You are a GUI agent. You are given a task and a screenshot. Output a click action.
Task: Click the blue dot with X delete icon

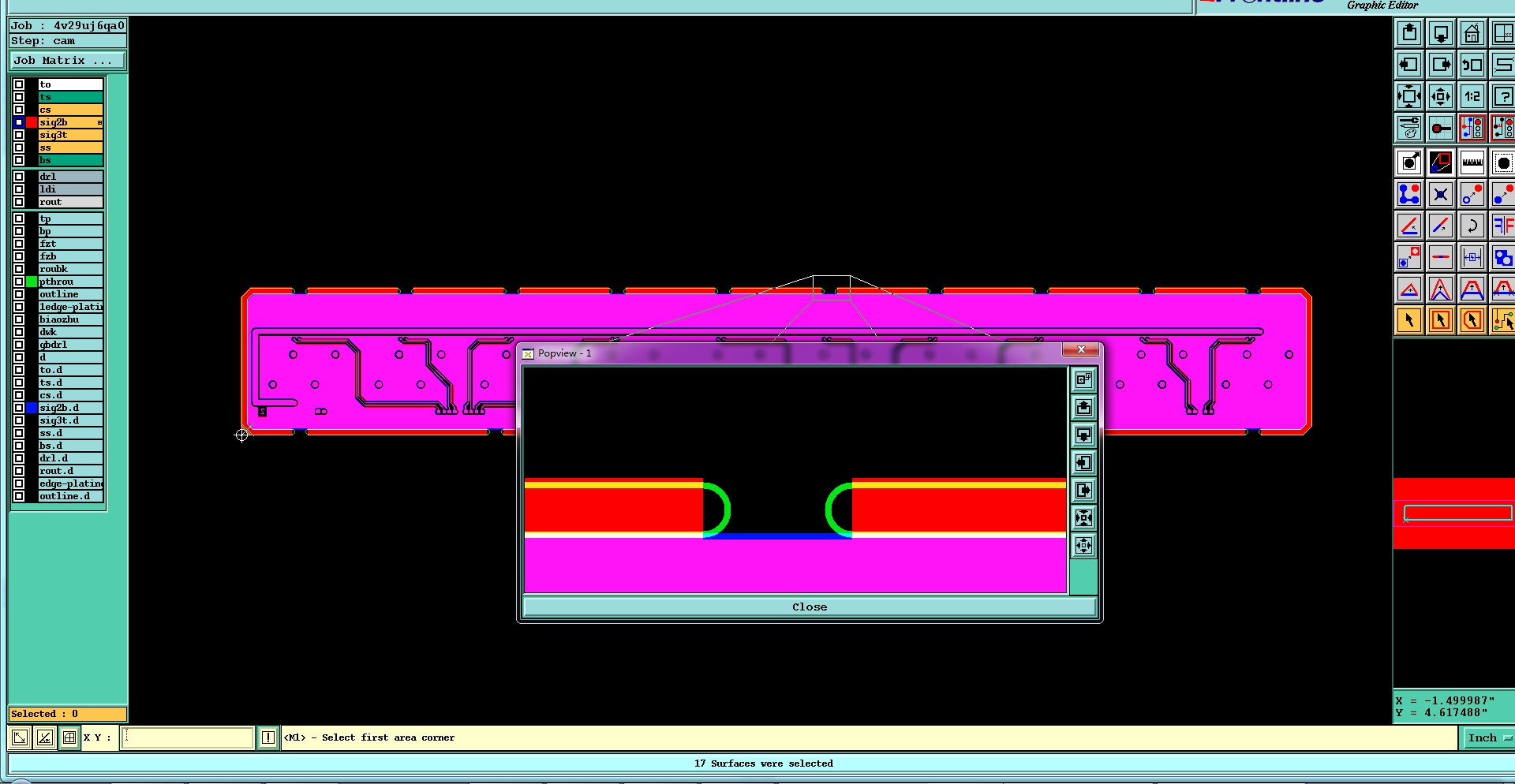pyautogui.click(x=1441, y=194)
